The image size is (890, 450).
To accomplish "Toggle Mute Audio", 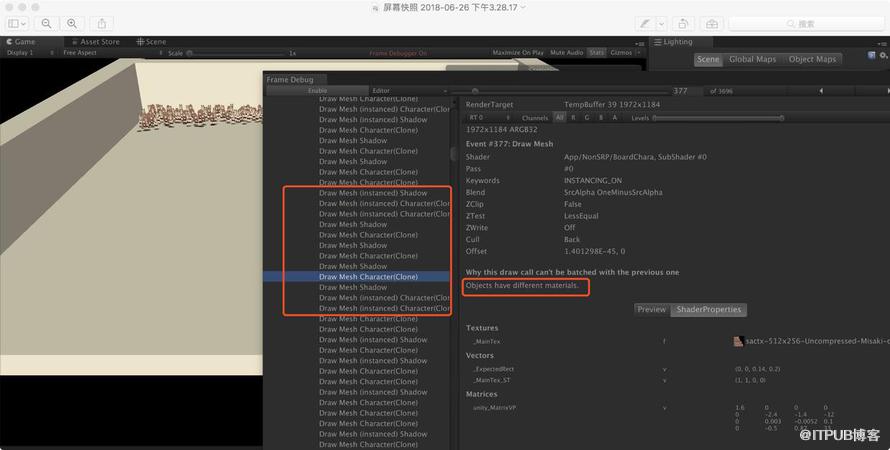I will [566, 52].
